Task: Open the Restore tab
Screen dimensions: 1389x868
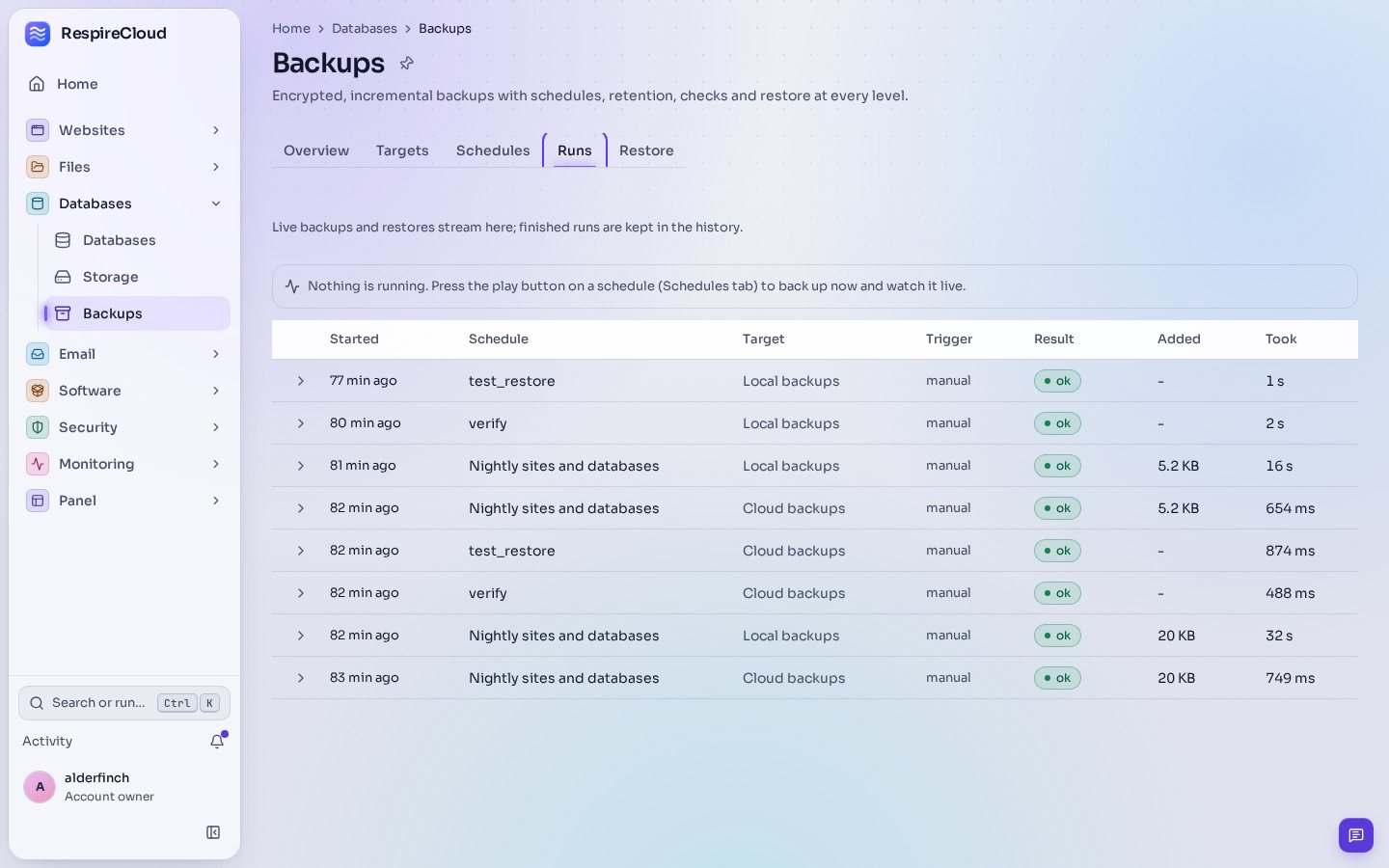Action: pyautogui.click(x=646, y=150)
